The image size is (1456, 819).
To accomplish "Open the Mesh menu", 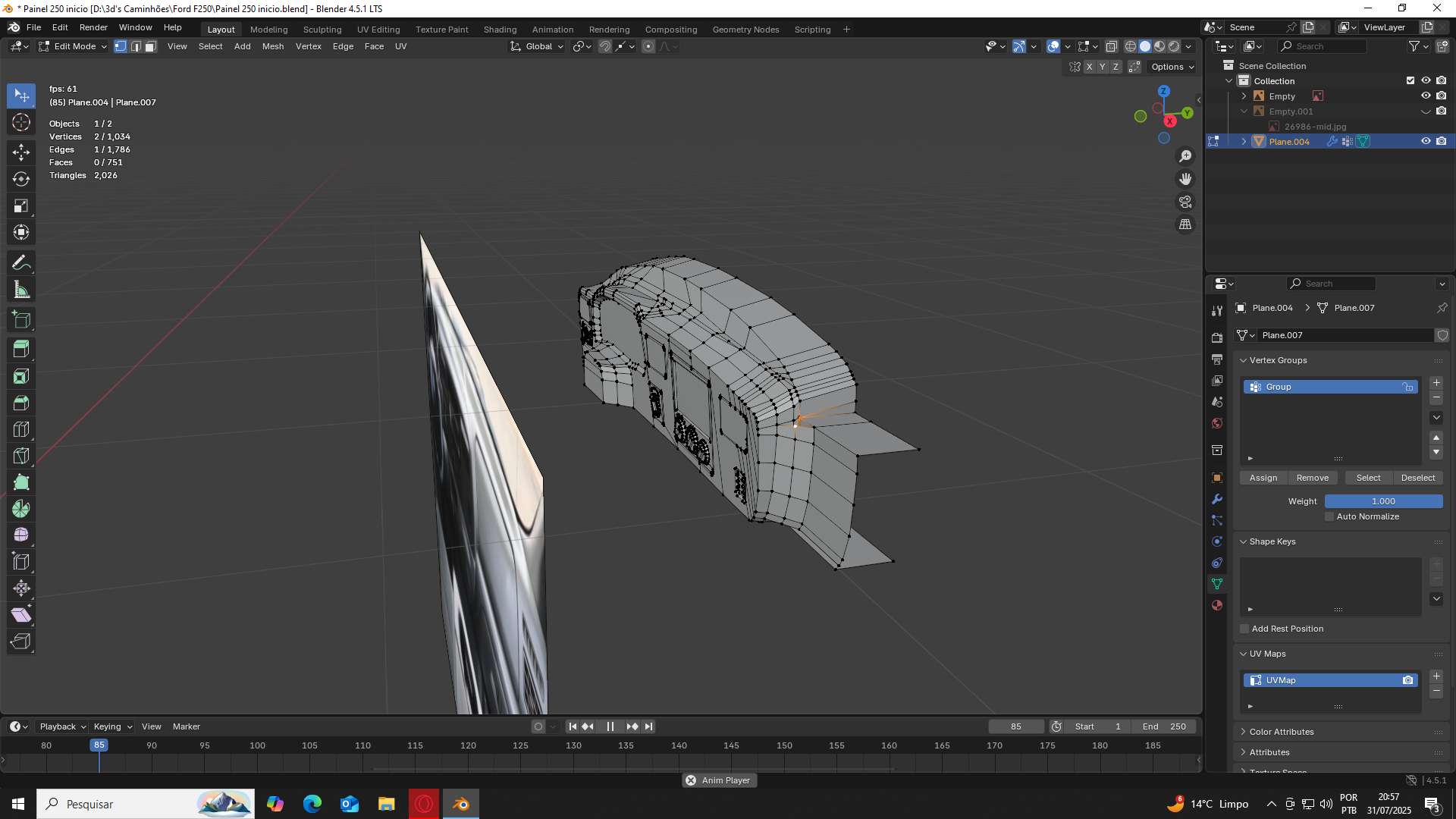I will click(272, 46).
